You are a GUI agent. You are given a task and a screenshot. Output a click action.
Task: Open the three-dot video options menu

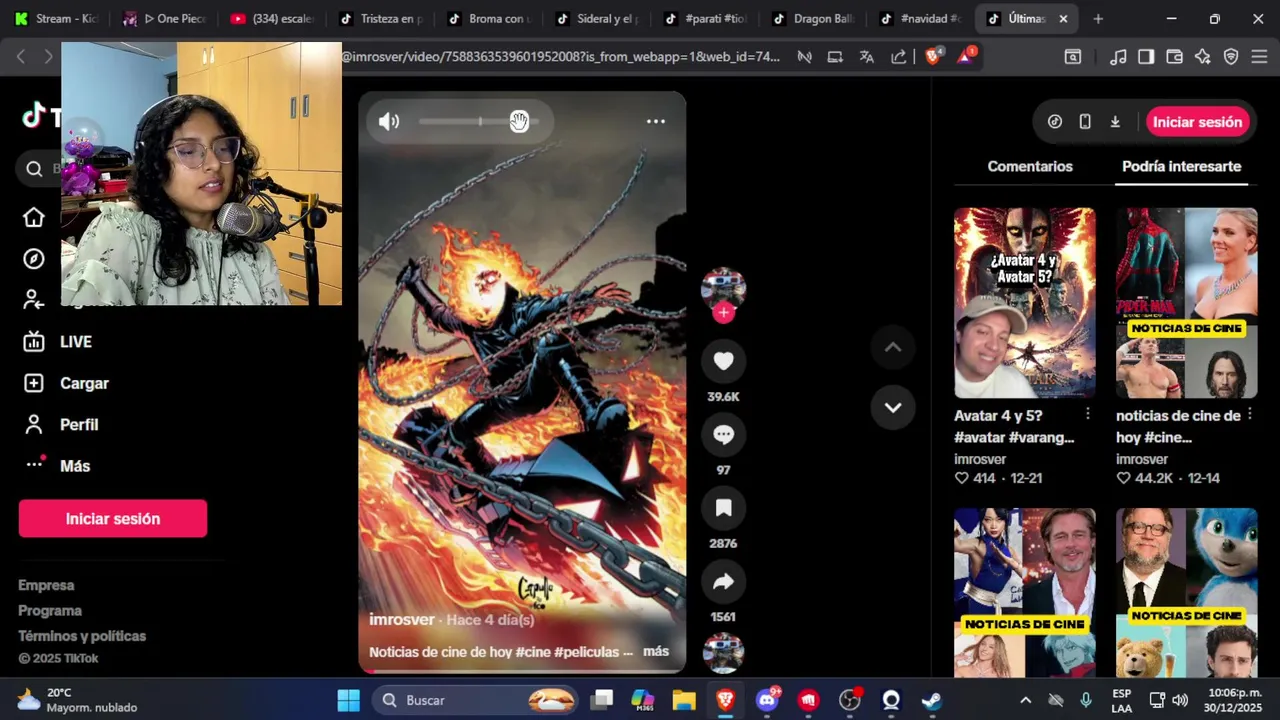[656, 121]
